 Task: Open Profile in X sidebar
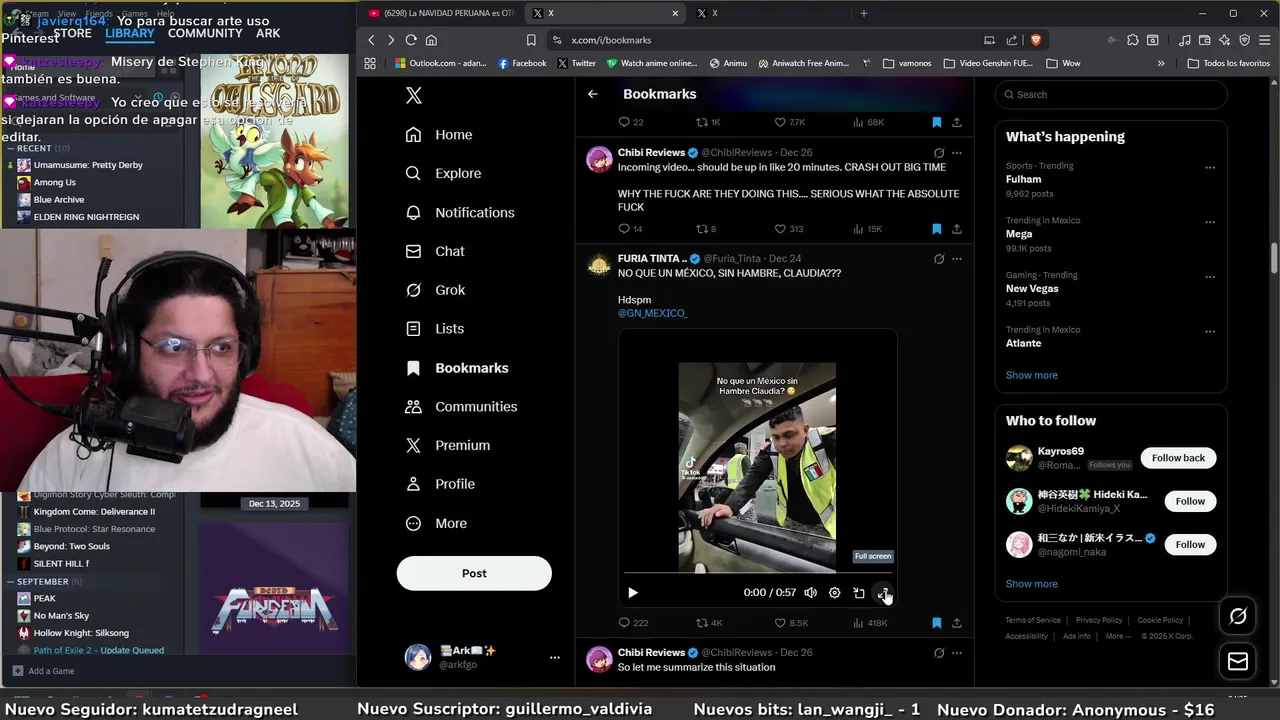tap(440, 484)
